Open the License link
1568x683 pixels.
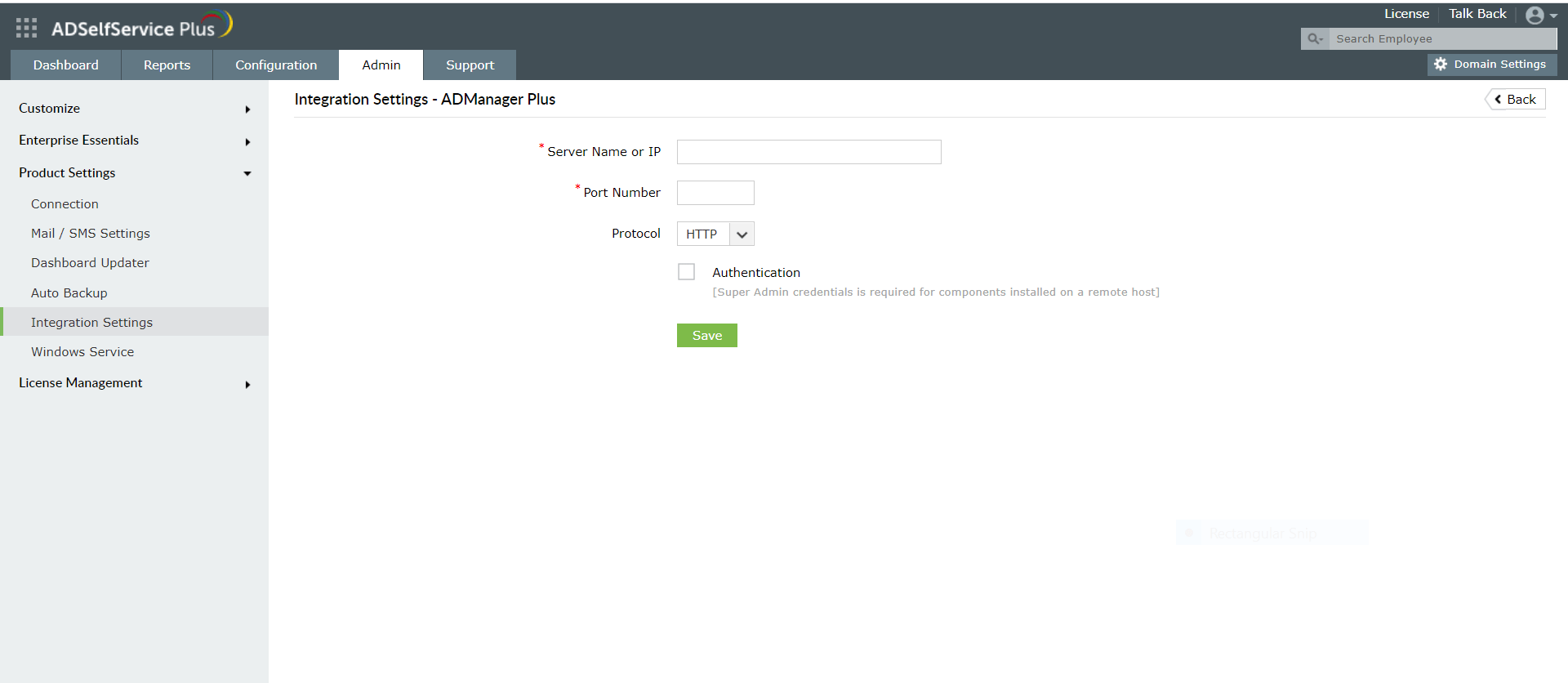tap(1406, 14)
